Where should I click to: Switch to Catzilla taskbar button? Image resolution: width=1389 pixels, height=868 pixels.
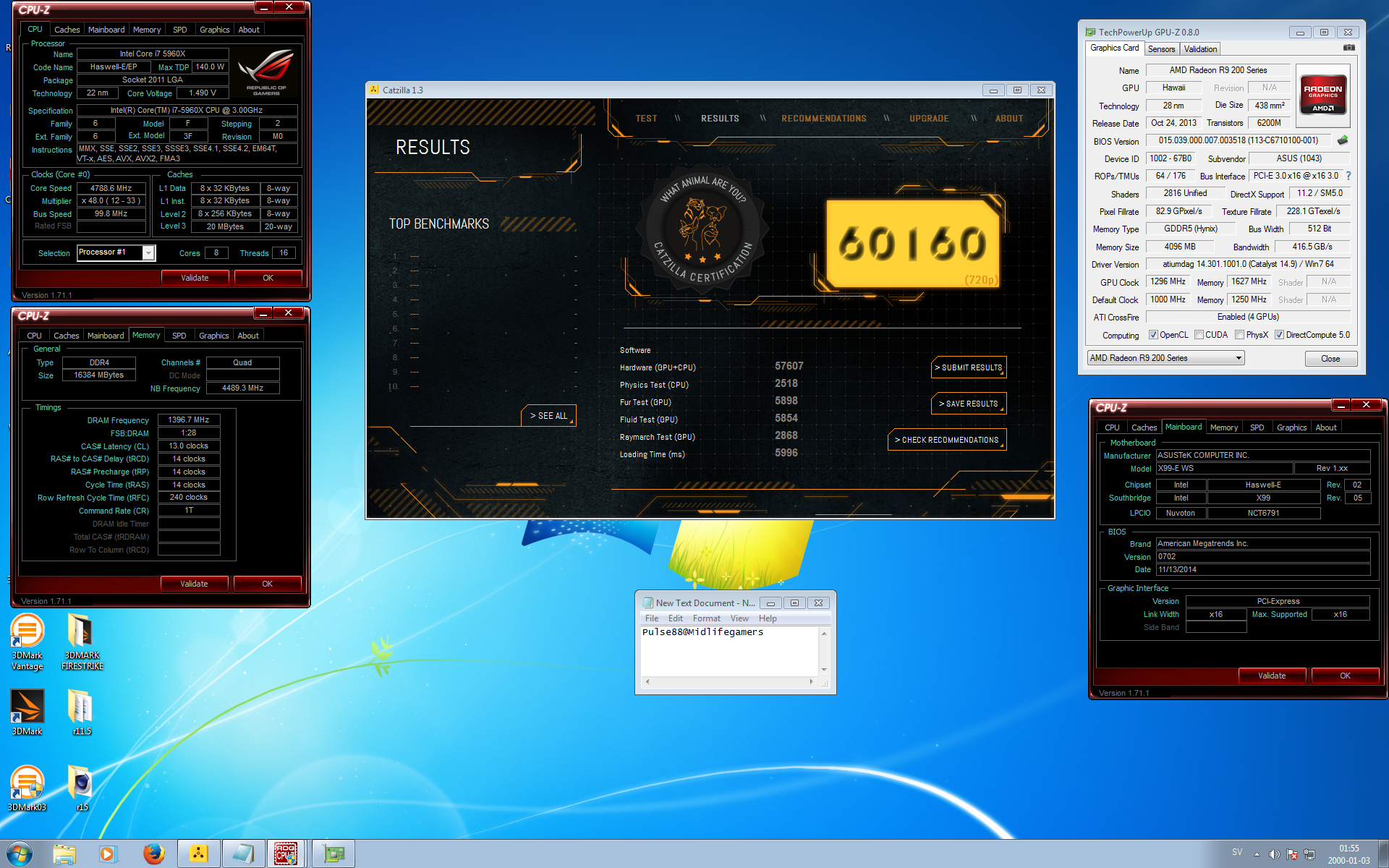(198, 854)
